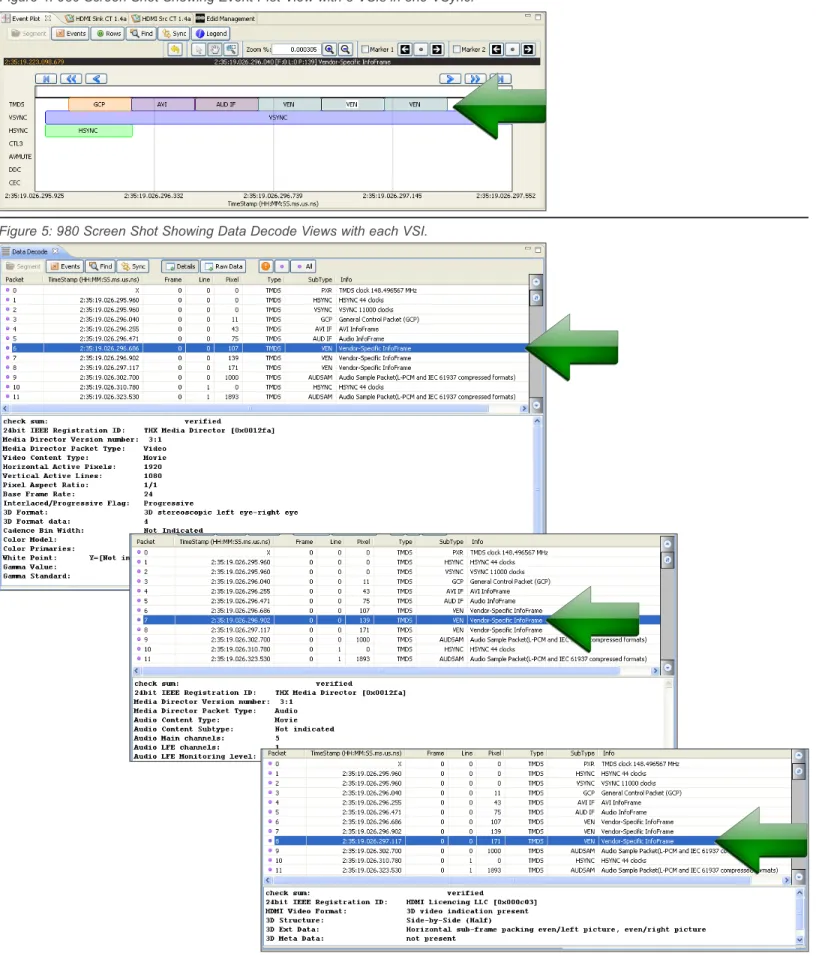816x956 pixels.
Task: Move Marker 2 right with its forward arrow
Action: pos(528,49)
